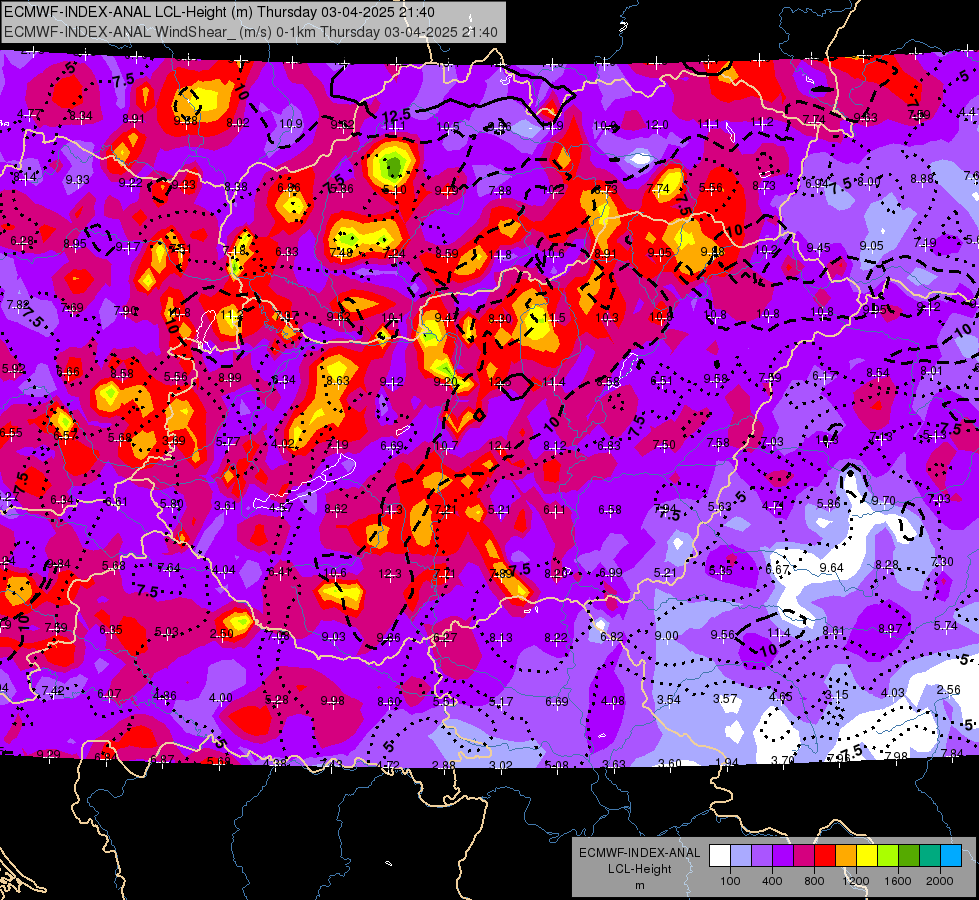Pick the sky blue legend swatch
The width and height of the screenshot is (979, 900).
(x=951, y=856)
